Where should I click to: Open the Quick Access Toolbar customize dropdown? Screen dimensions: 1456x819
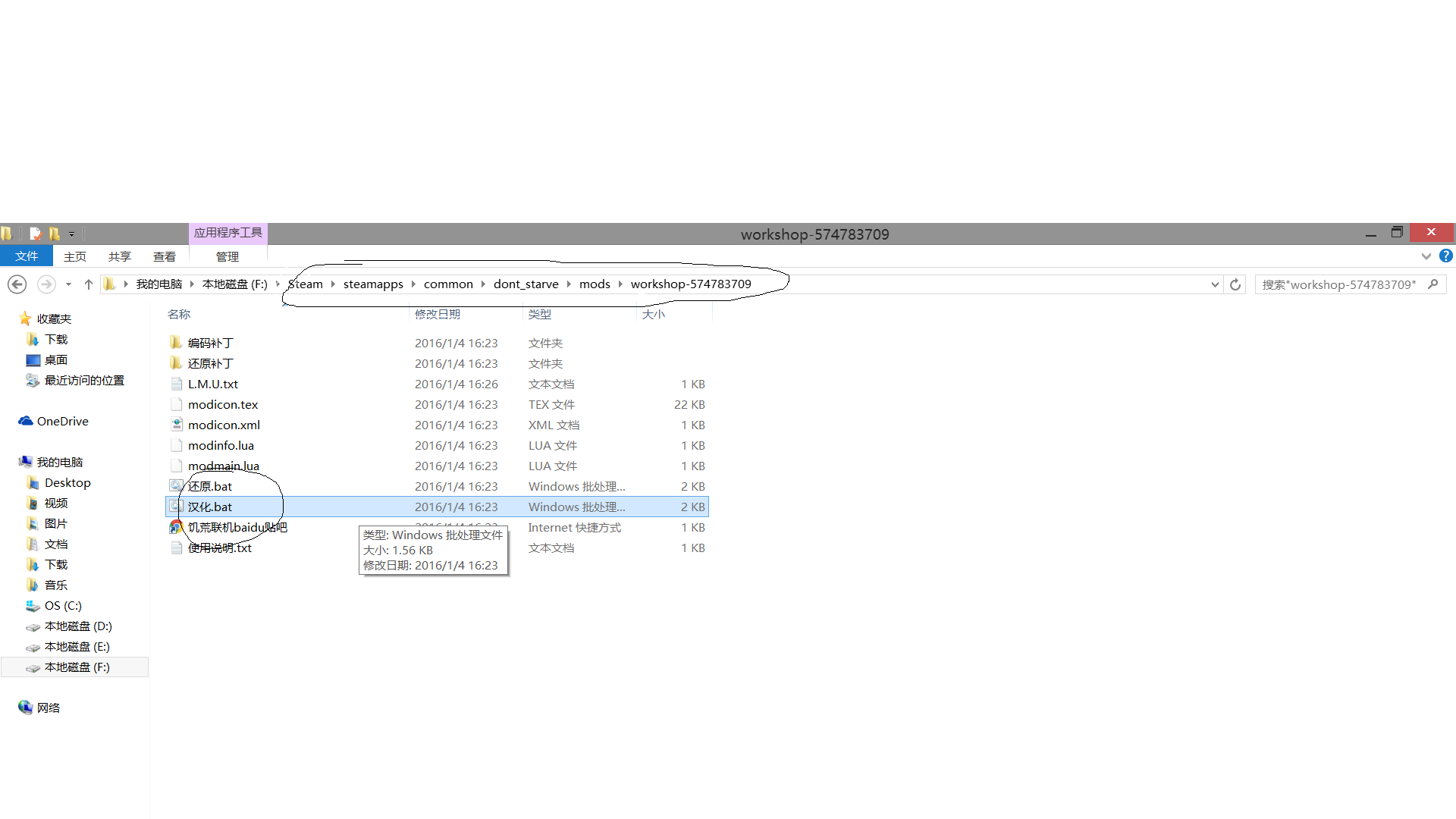pyautogui.click(x=71, y=234)
